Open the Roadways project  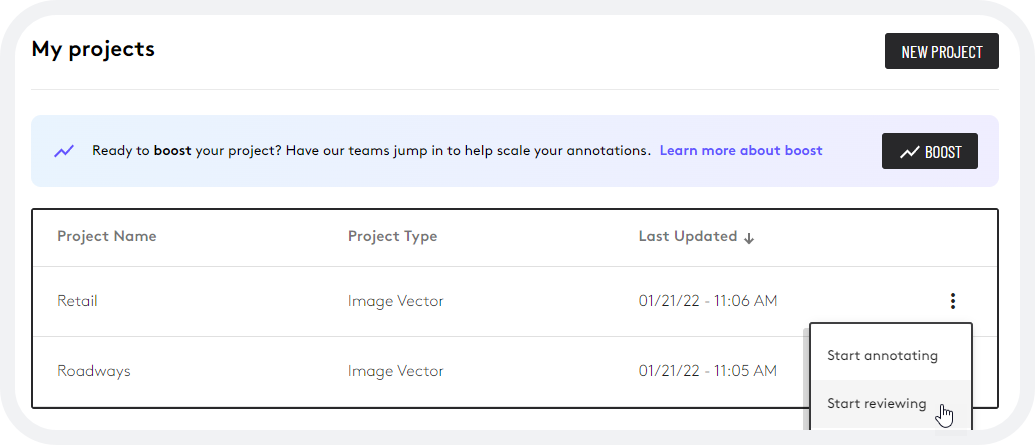[x=94, y=371]
